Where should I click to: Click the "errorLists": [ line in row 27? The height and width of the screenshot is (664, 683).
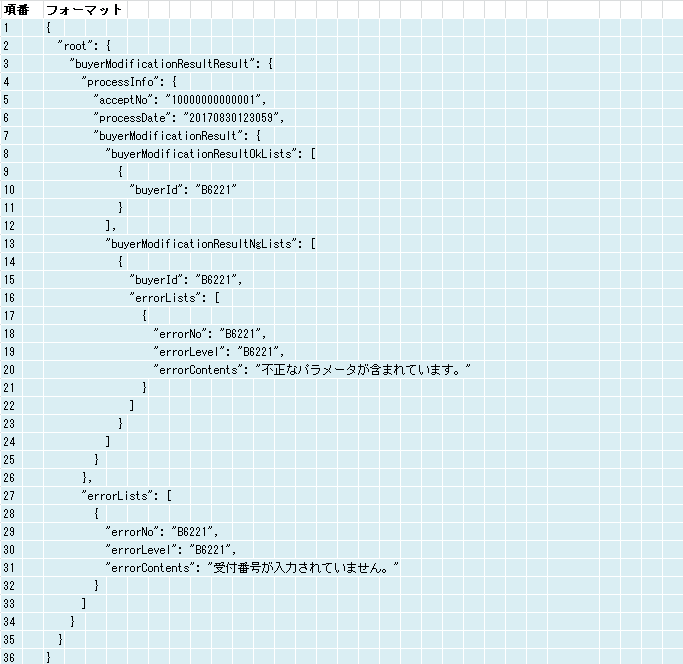click(127, 496)
